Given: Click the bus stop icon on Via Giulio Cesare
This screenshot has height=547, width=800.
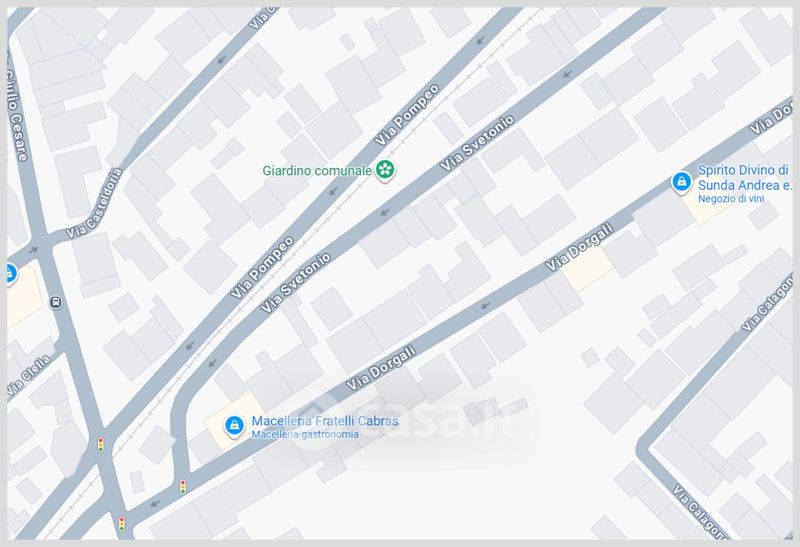Looking at the screenshot, I should tap(56, 303).
